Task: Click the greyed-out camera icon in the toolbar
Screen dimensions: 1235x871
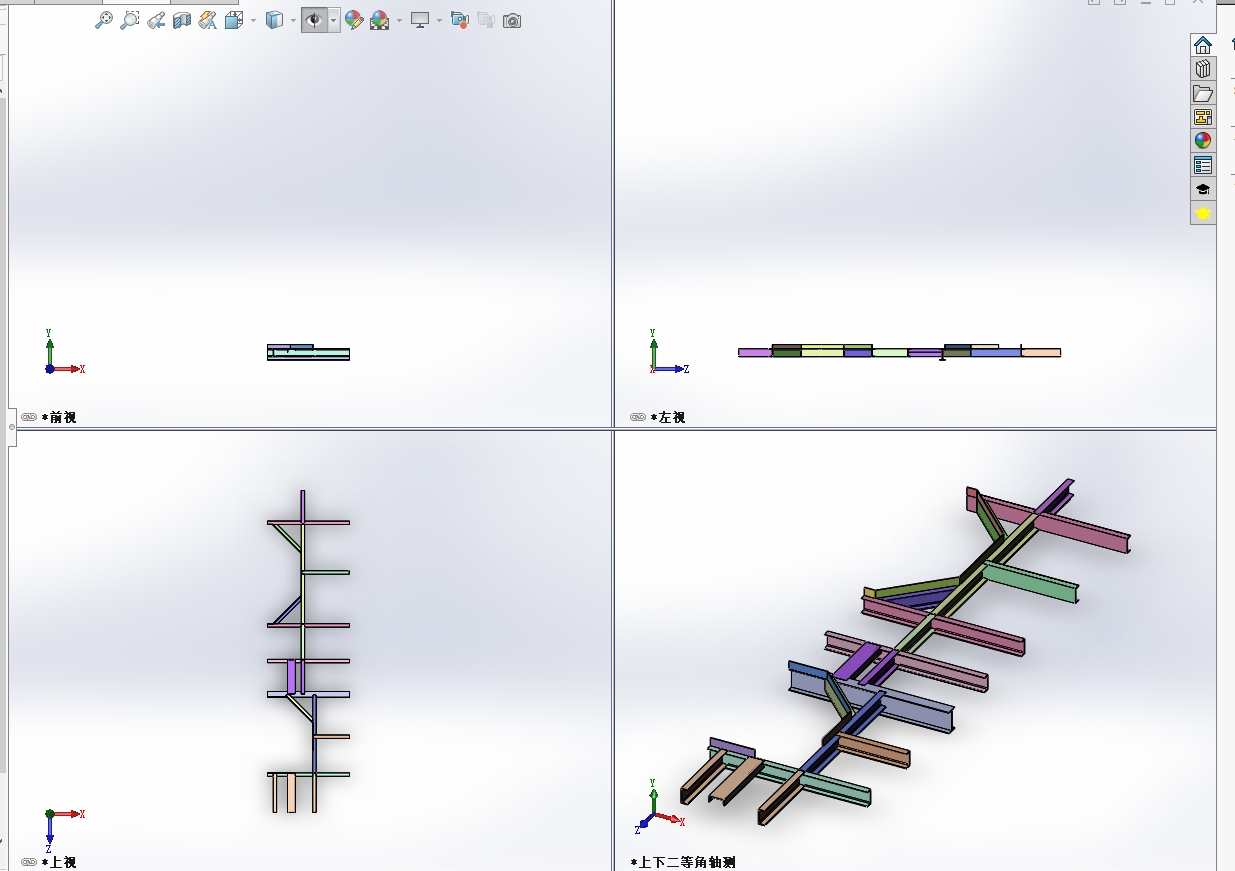Action: click(486, 20)
